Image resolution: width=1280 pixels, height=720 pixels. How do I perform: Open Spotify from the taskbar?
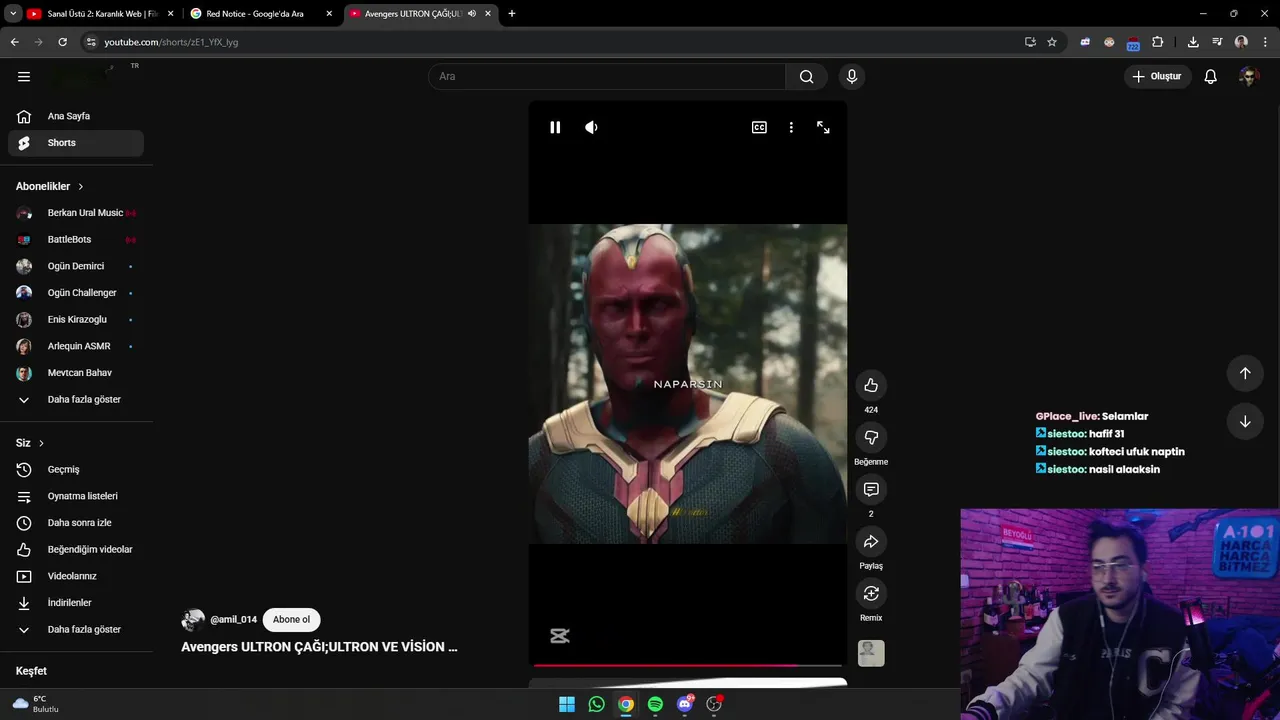(655, 704)
